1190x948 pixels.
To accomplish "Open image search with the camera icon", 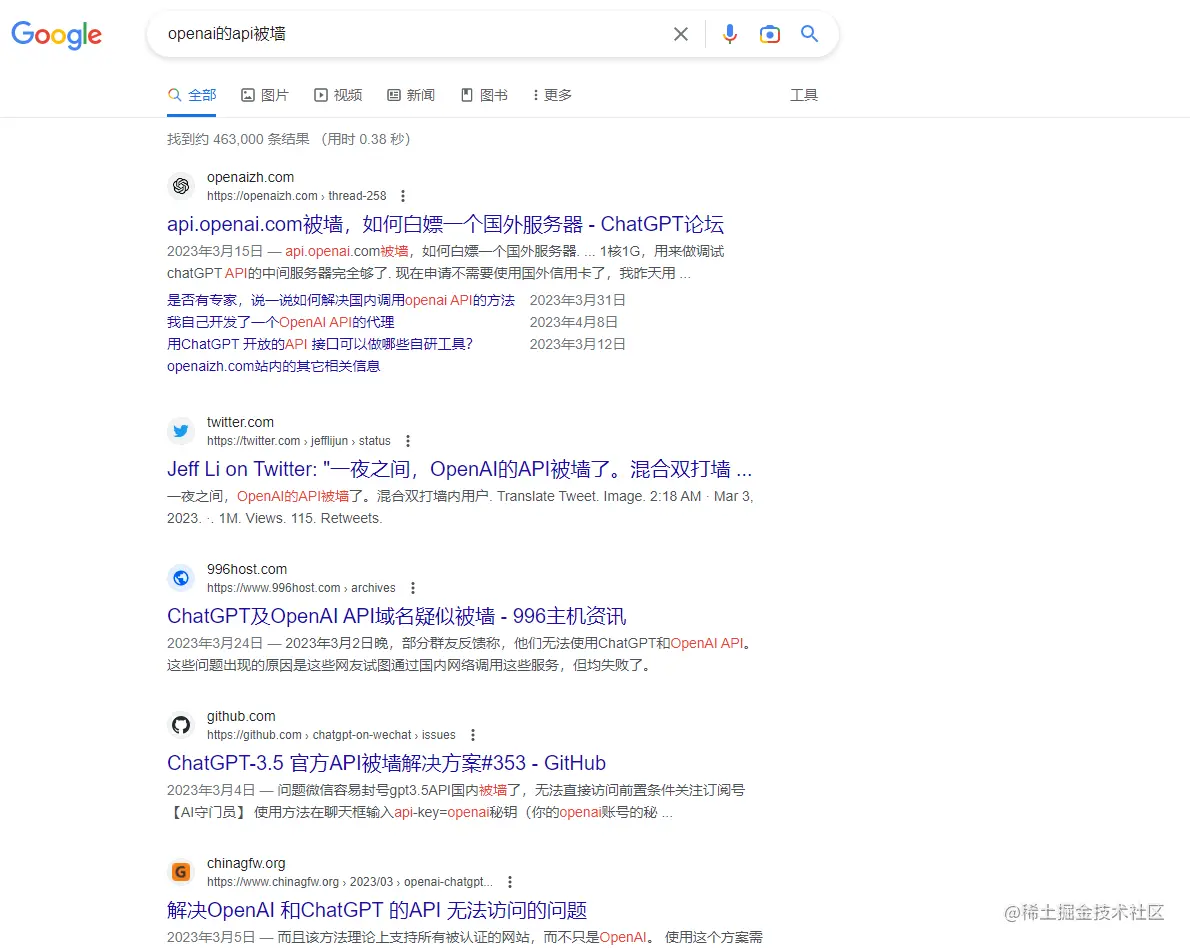I will coord(770,34).
